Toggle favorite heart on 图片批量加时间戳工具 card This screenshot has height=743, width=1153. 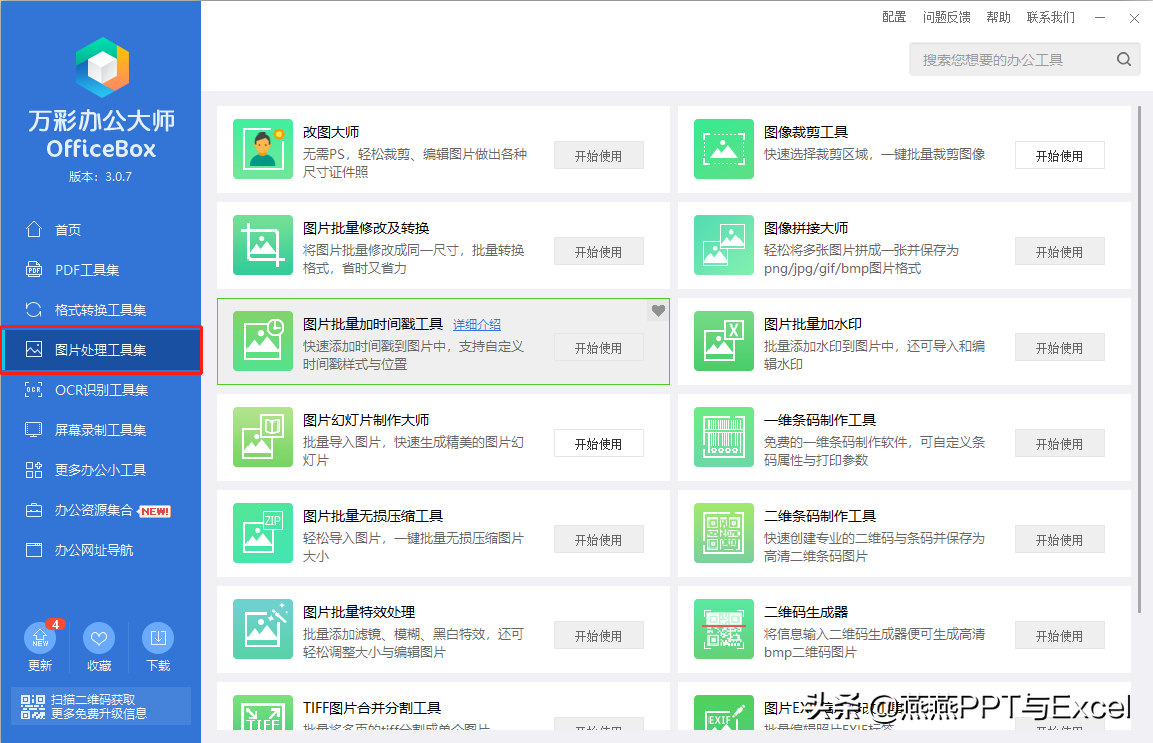point(658,311)
